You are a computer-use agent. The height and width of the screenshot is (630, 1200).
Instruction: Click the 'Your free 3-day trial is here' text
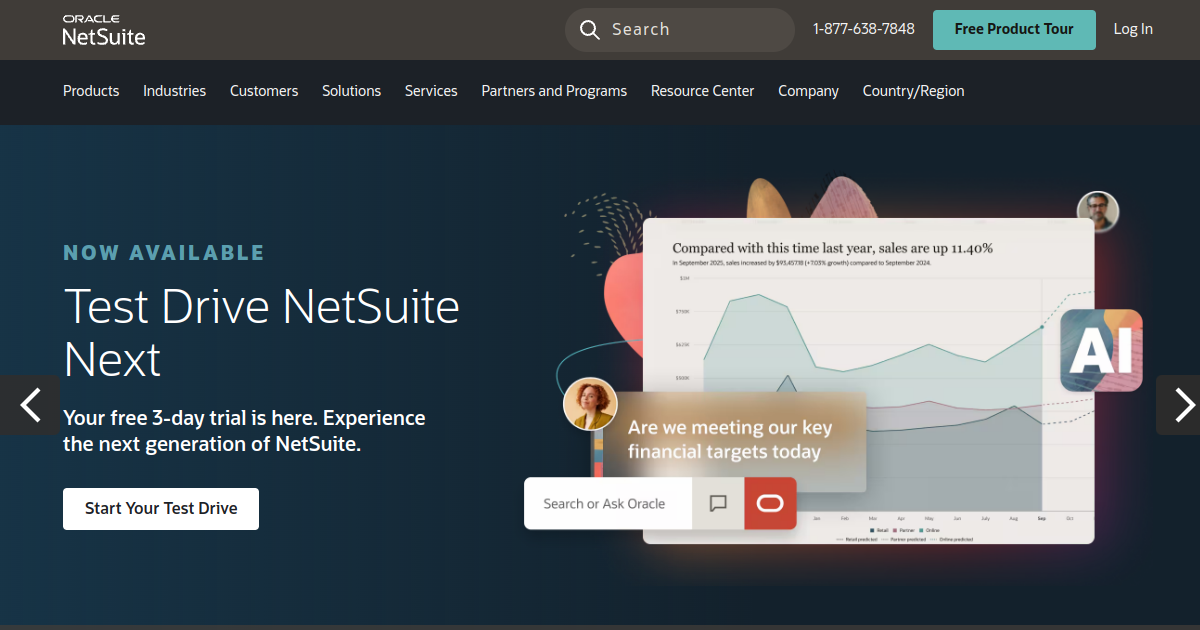[x=244, y=431]
